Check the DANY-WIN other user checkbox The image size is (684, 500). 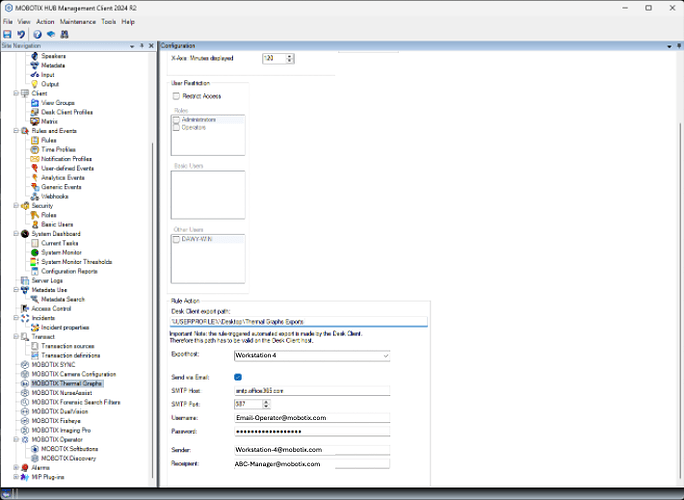tap(176, 239)
